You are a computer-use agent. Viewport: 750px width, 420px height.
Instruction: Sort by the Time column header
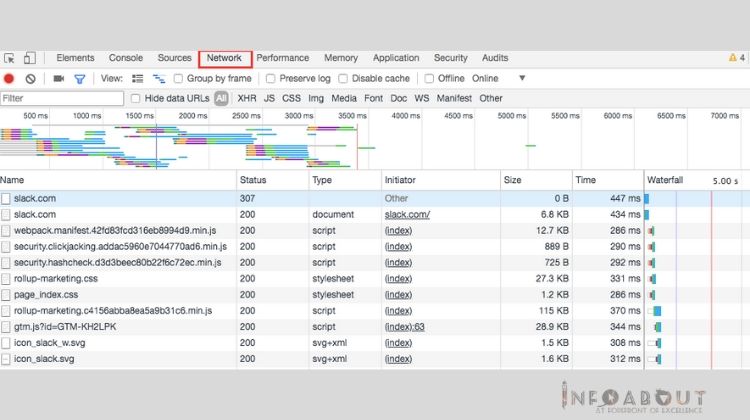point(608,180)
